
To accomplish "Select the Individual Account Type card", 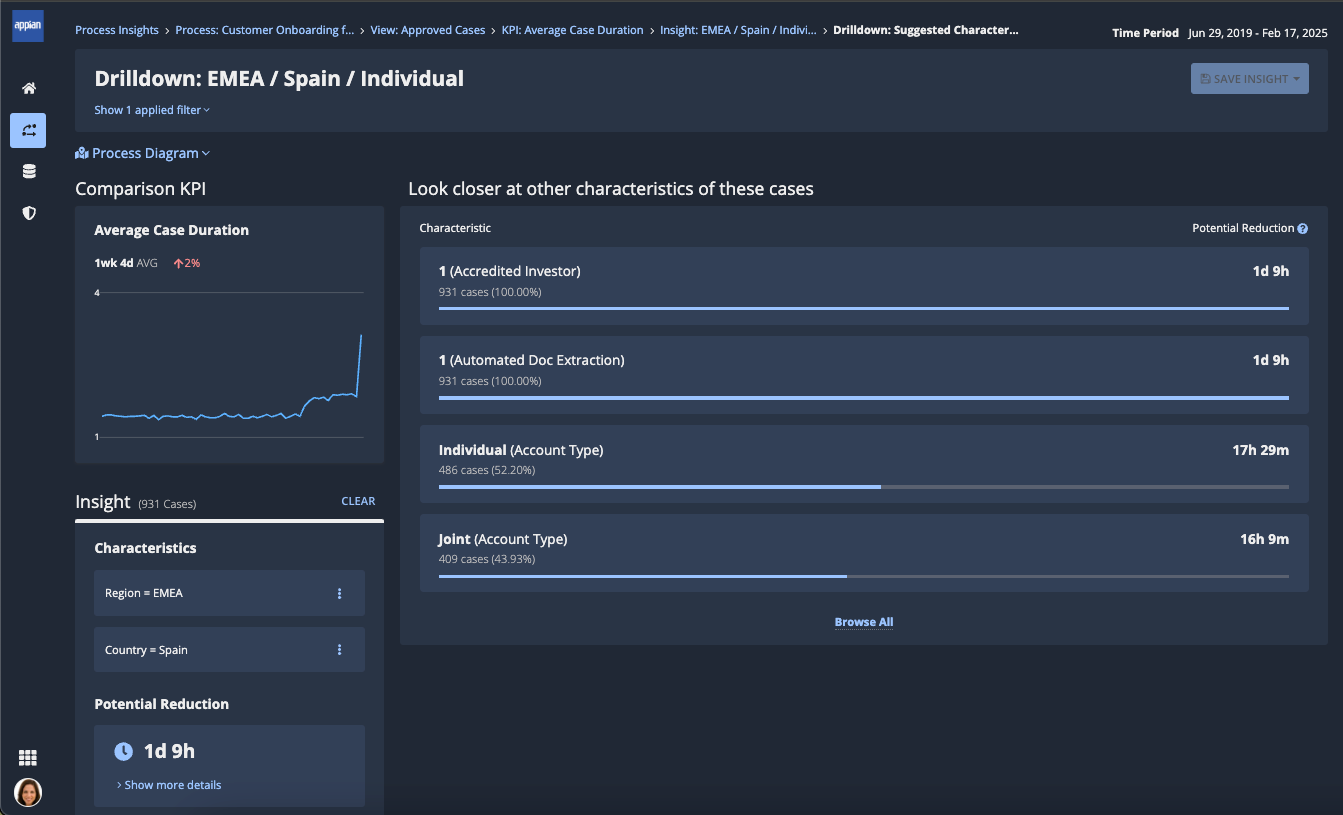I will point(864,464).
